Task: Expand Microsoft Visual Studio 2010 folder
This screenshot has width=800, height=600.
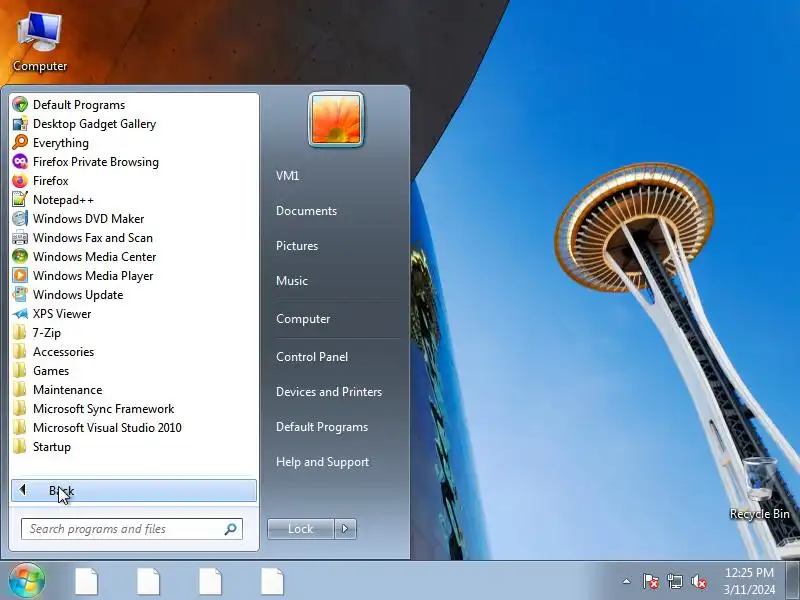Action: pos(134,428)
